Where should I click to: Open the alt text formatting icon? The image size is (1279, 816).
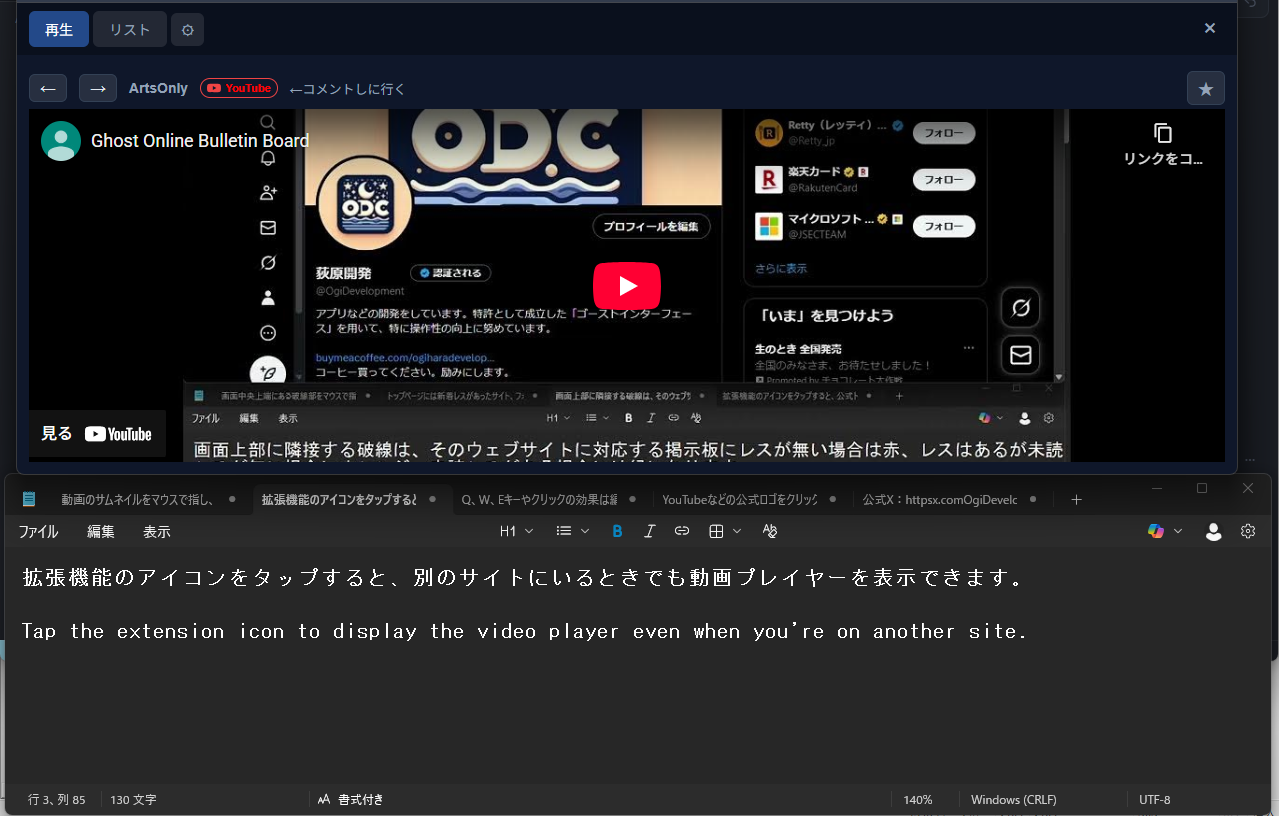point(769,531)
